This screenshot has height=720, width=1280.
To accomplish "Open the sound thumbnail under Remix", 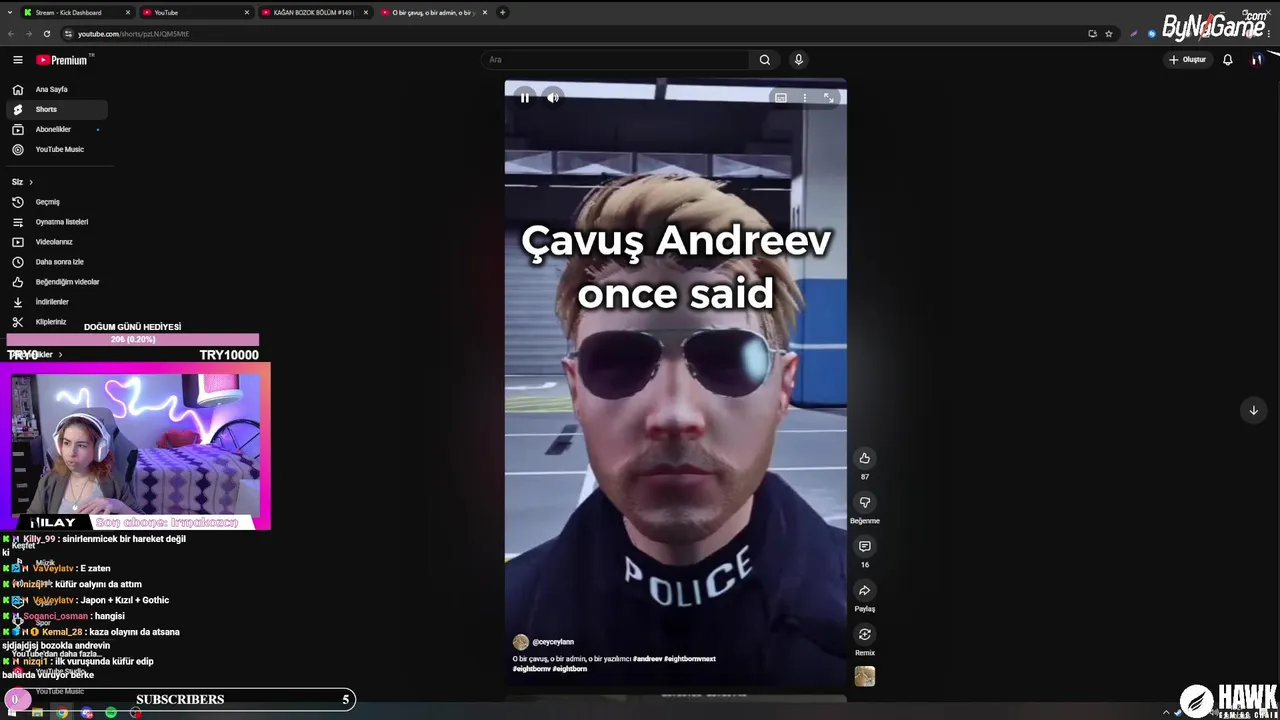I will pyautogui.click(x=865, y=677).
